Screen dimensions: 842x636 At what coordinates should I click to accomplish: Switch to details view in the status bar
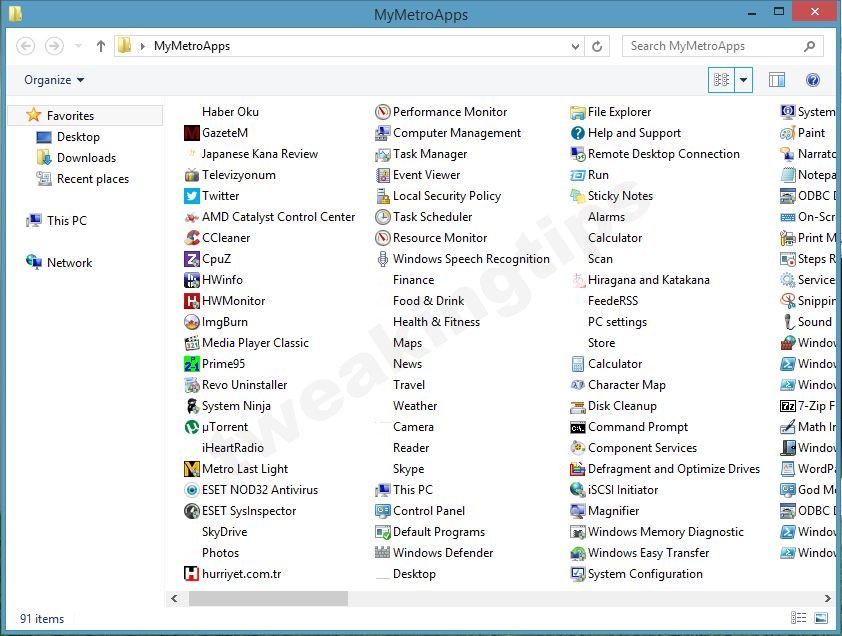click(799, 618)
